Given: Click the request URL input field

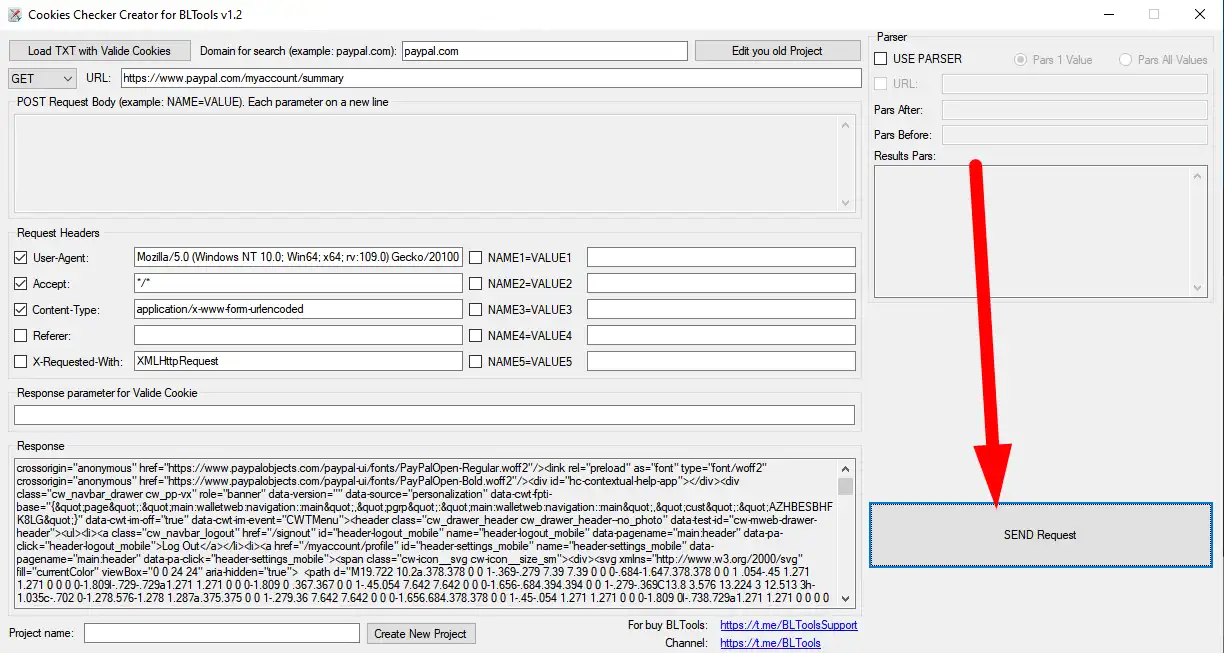Looking at the screenshot, I should point(491,78).
